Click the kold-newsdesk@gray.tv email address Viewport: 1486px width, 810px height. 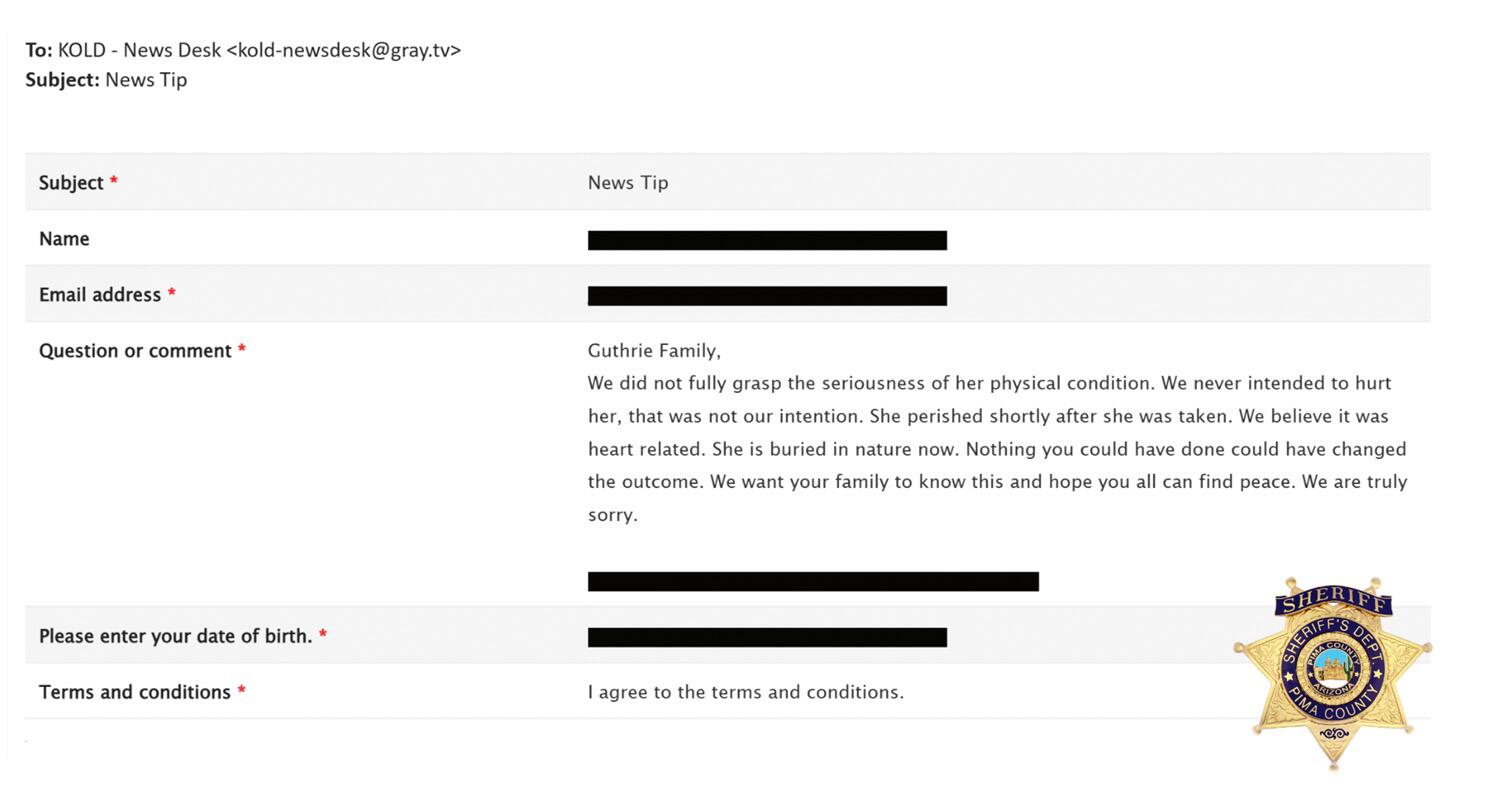(344, 50)
